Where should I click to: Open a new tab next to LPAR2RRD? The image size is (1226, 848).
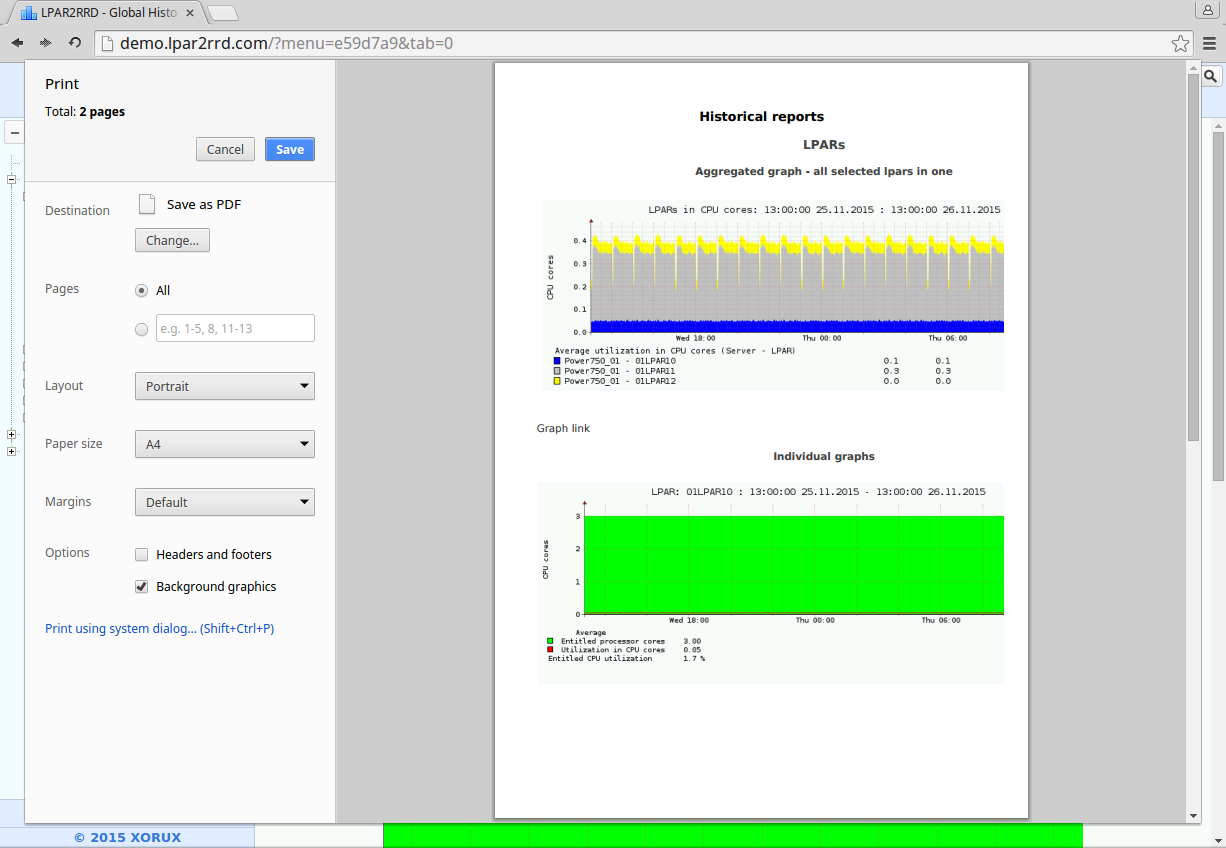(223, 13)
